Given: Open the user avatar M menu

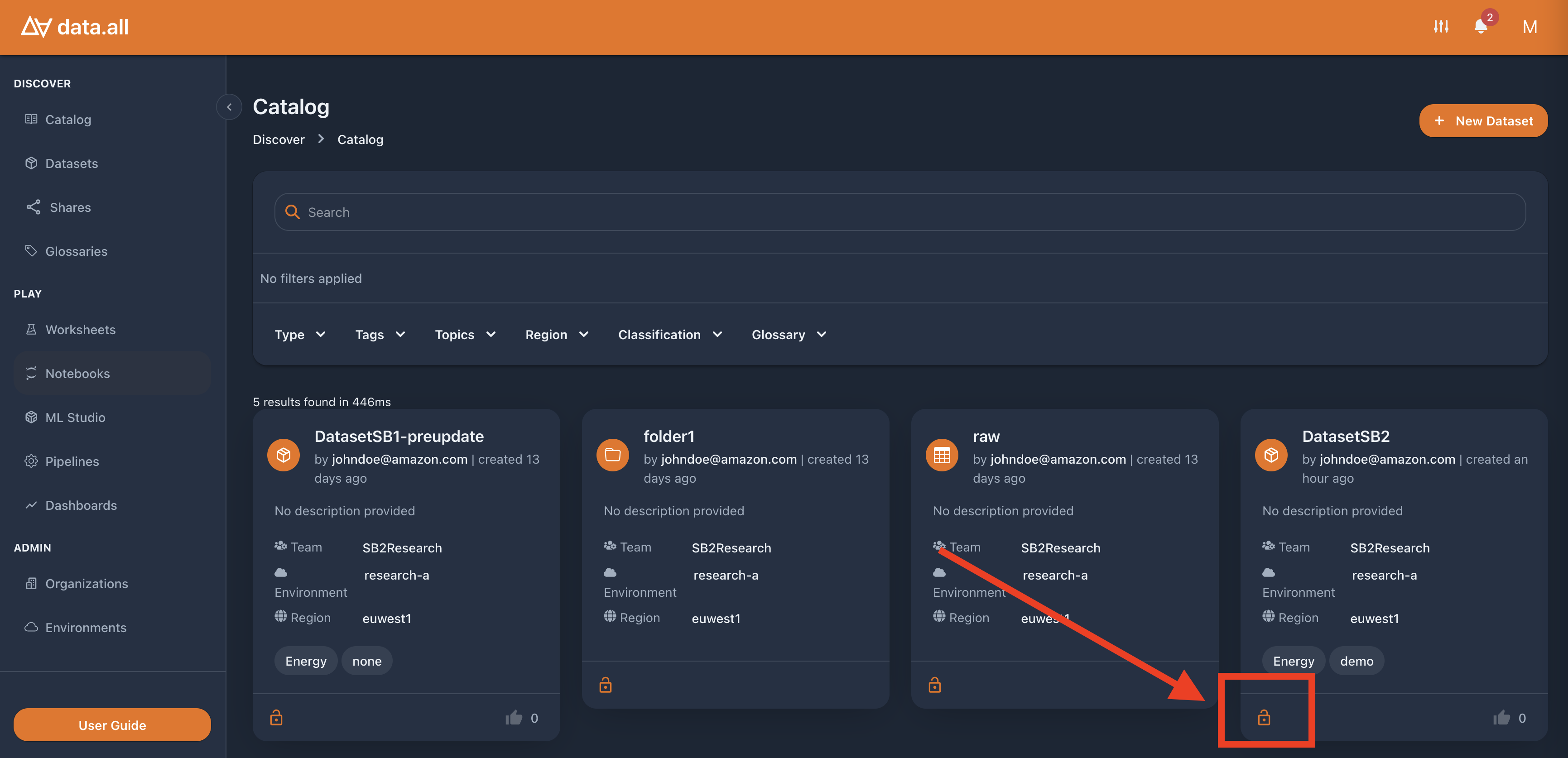Looking at the screenshot, I should coord(1530,27).
